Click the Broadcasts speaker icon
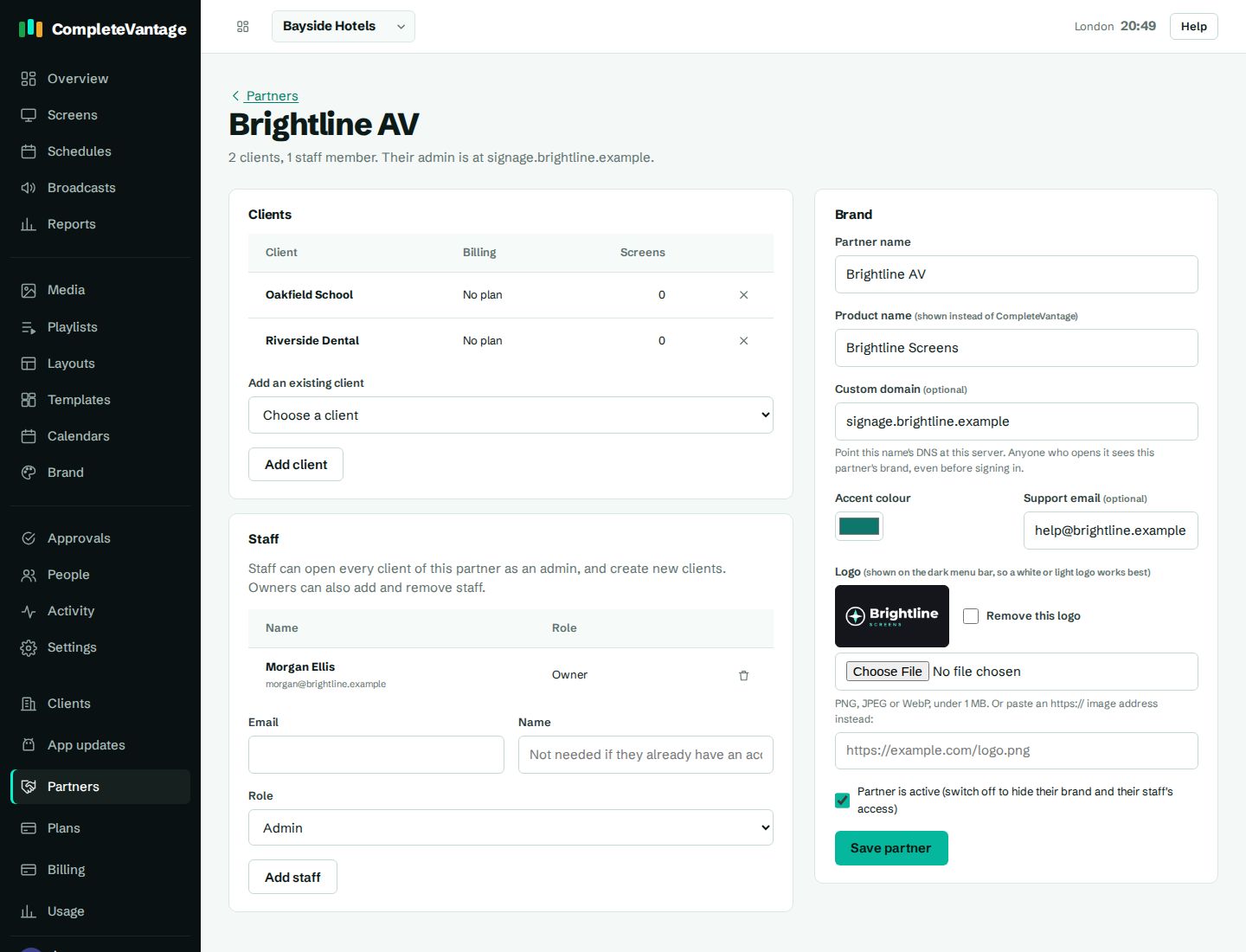1246x952 pixels. click(29, 188)
